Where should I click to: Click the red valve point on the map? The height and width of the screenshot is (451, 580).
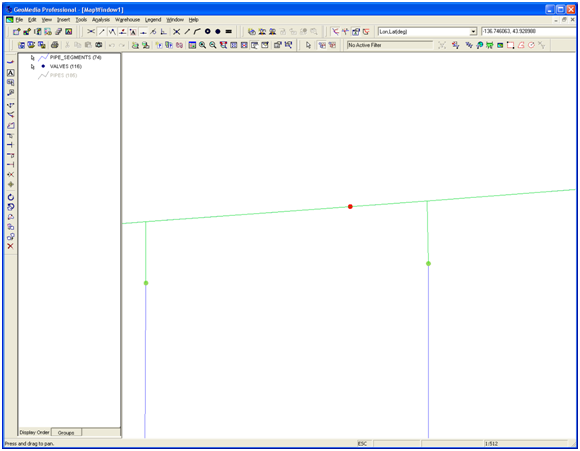[x=350, y=206]
